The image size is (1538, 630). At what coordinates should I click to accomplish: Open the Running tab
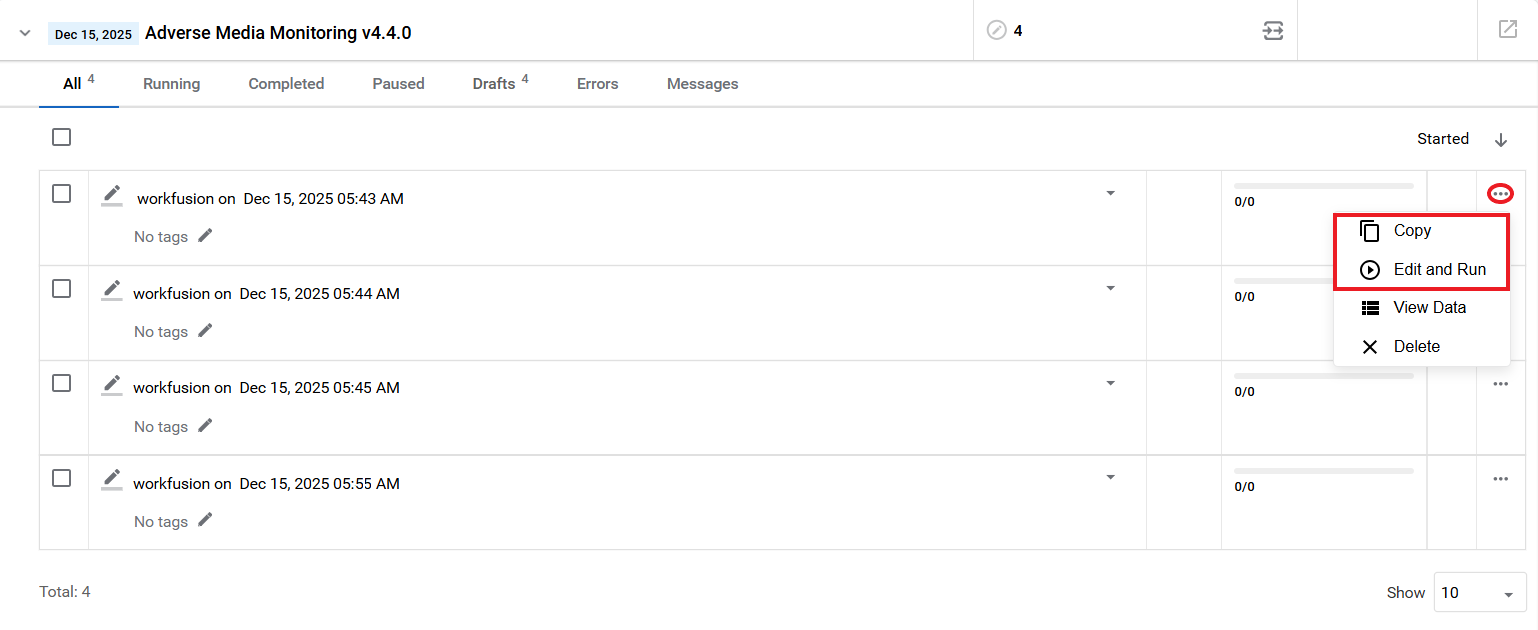171,84
